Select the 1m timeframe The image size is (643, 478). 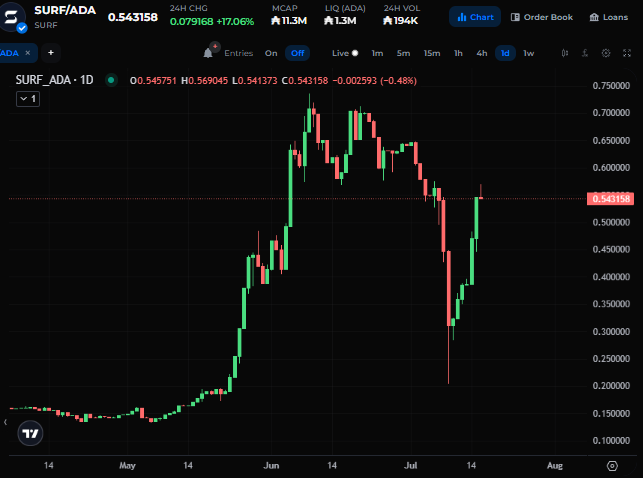[377, 53]
